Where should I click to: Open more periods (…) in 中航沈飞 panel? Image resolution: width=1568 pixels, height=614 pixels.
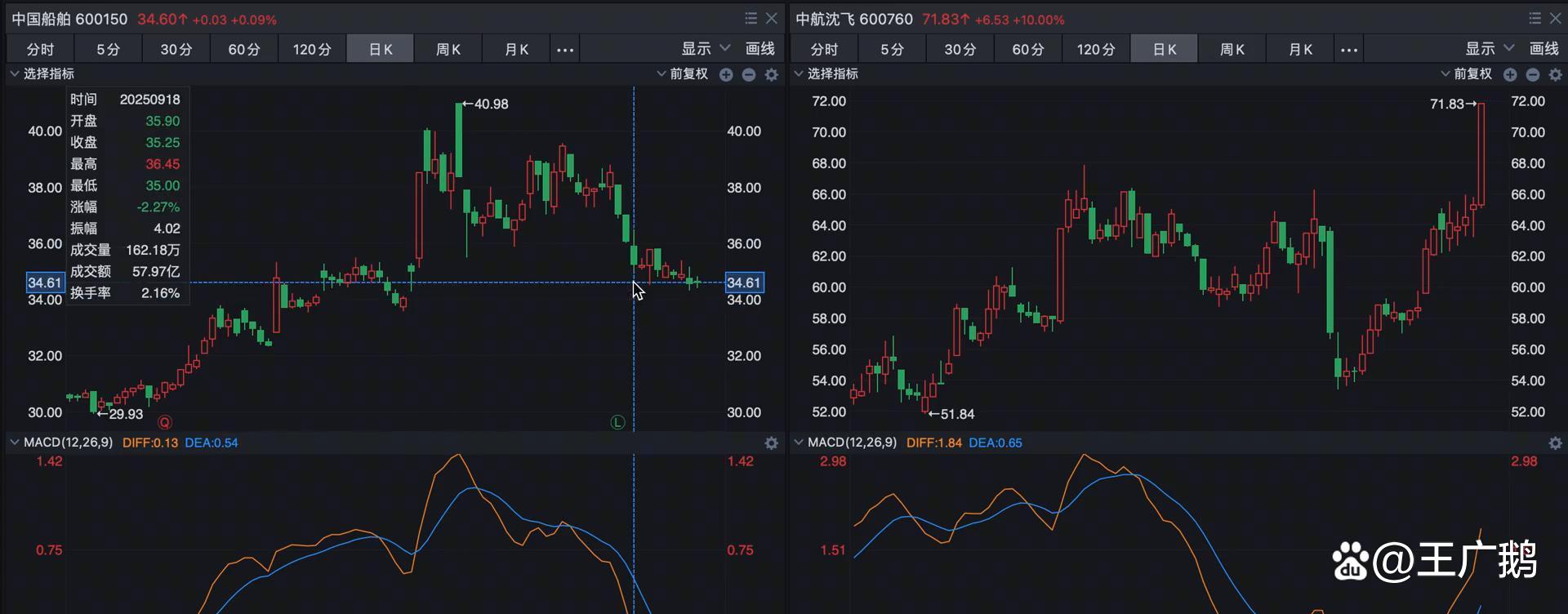tap(1349, 49)
